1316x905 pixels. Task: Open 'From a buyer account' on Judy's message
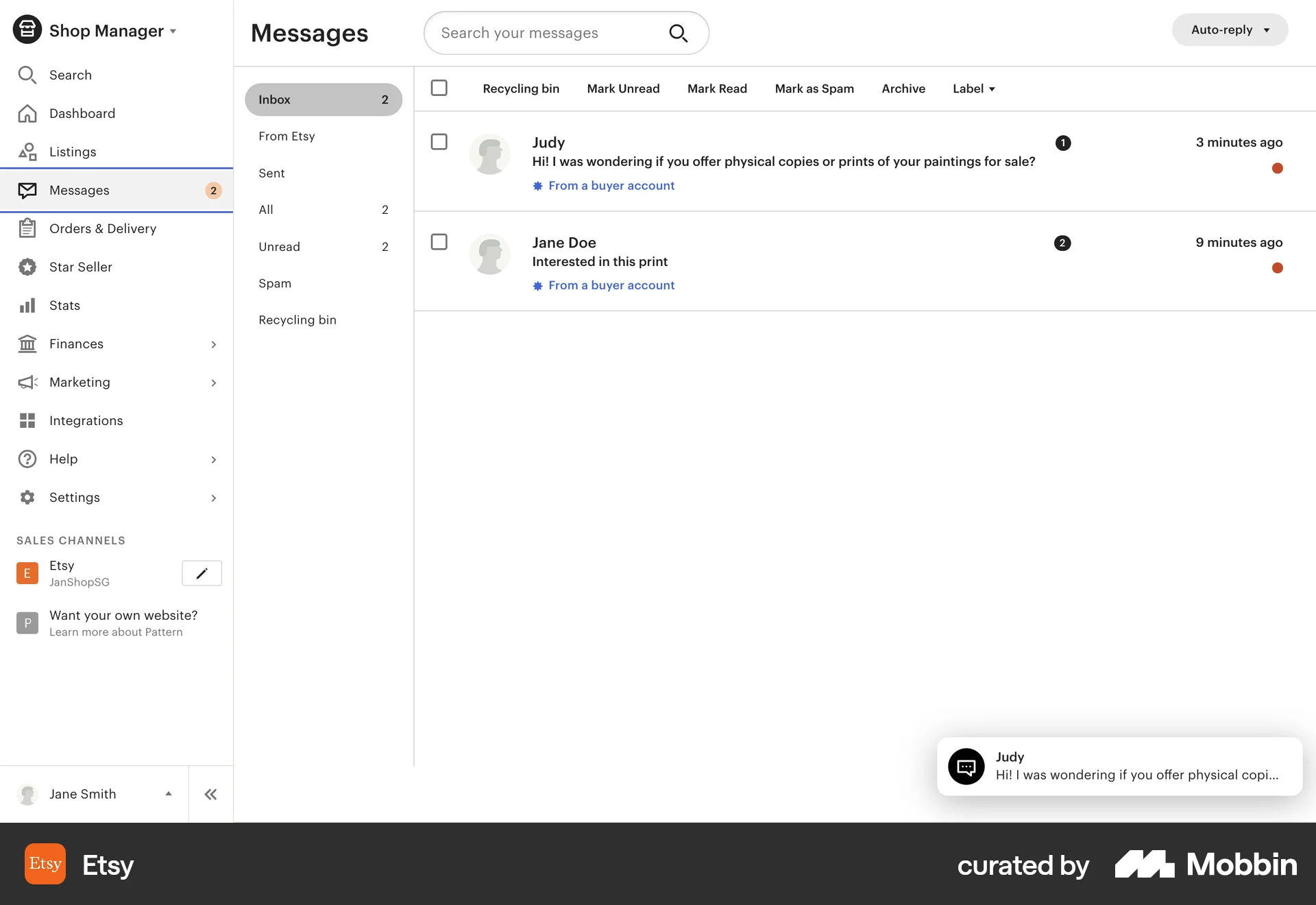coord(611,185)
